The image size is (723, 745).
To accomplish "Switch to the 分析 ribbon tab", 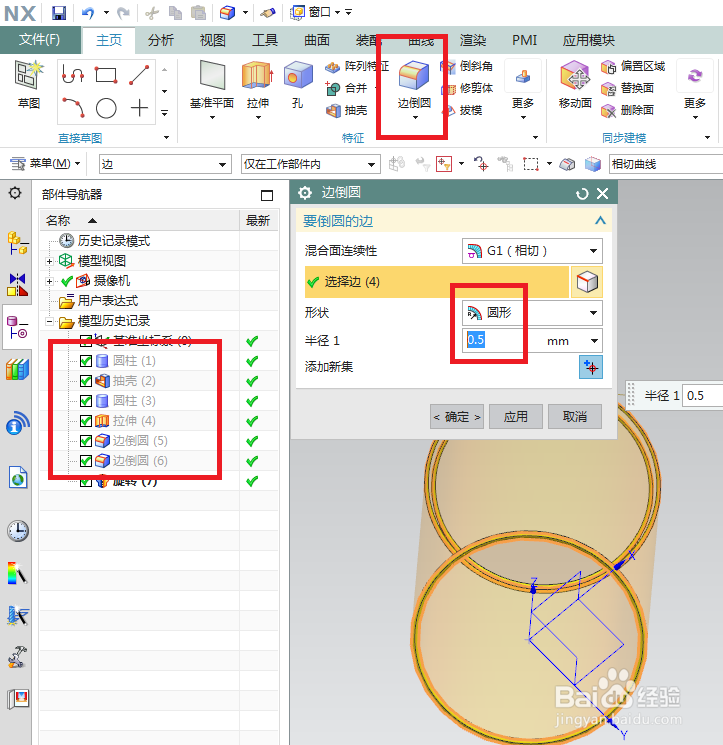I will click(x=161, y=40).
